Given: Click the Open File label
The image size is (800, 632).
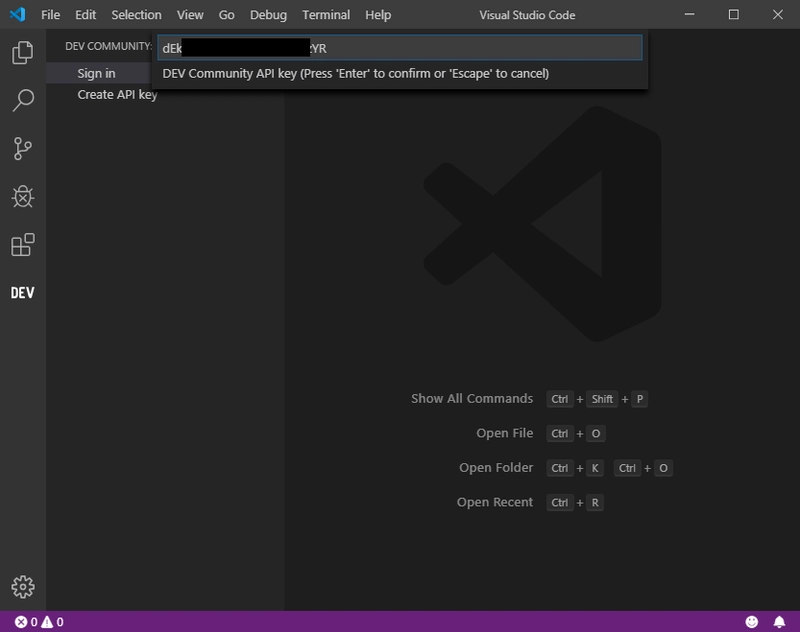Looking at the screenshot, I should coord(504,433).
